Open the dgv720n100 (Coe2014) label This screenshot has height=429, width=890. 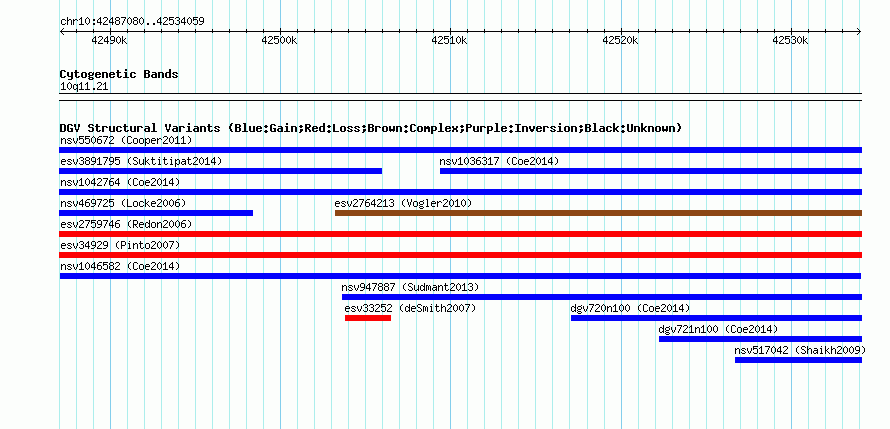630,308
